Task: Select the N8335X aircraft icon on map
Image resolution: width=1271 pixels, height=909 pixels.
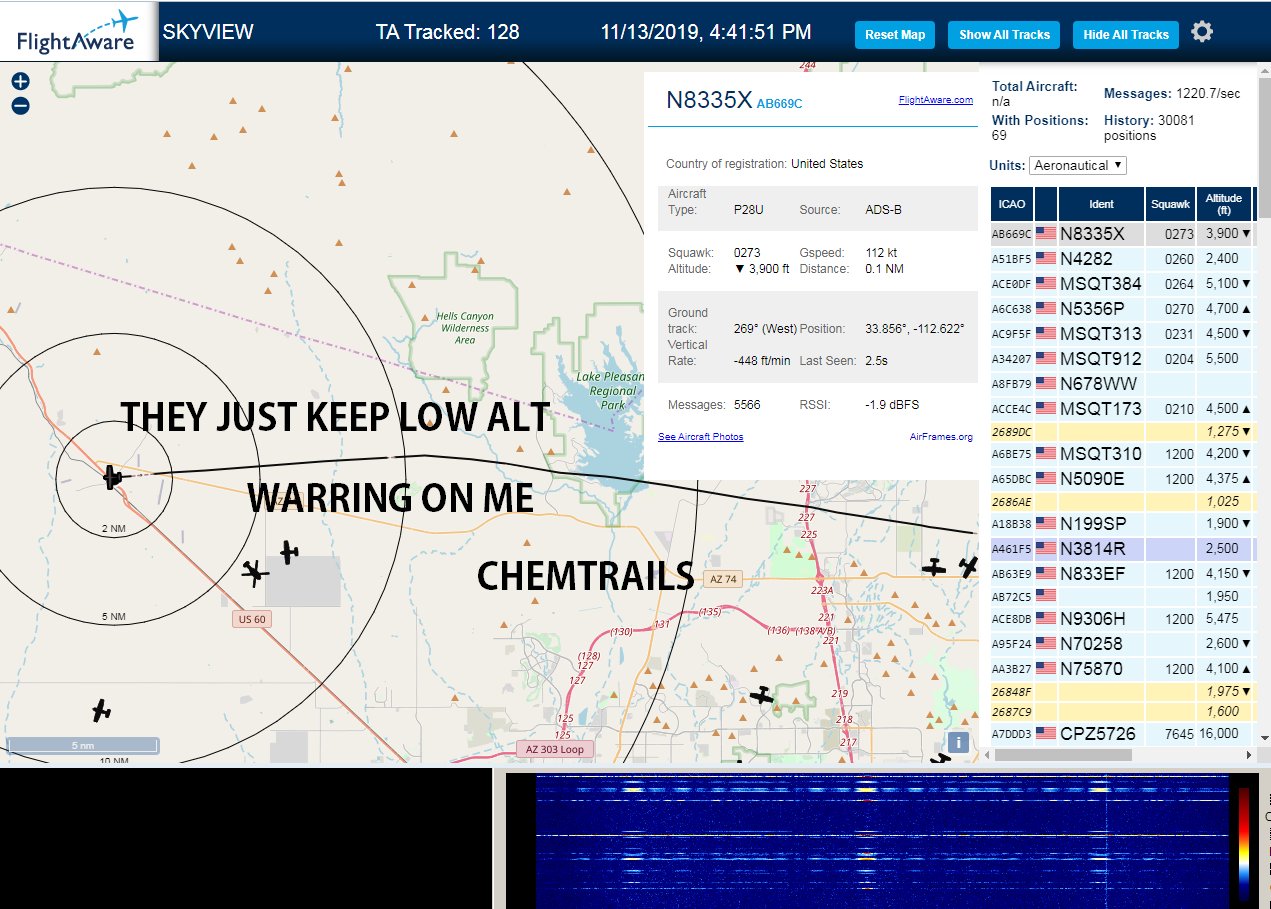Action: pos(112,477)
